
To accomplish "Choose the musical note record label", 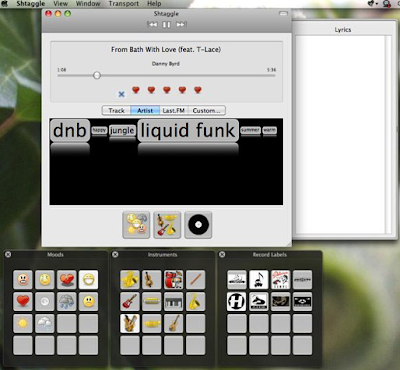I will [x=259, y=279].
